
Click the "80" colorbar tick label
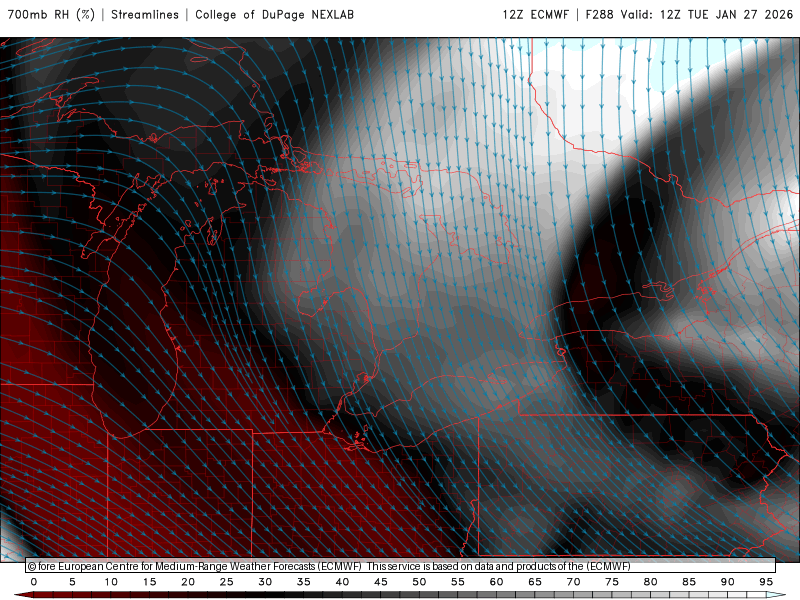(651, 582)
